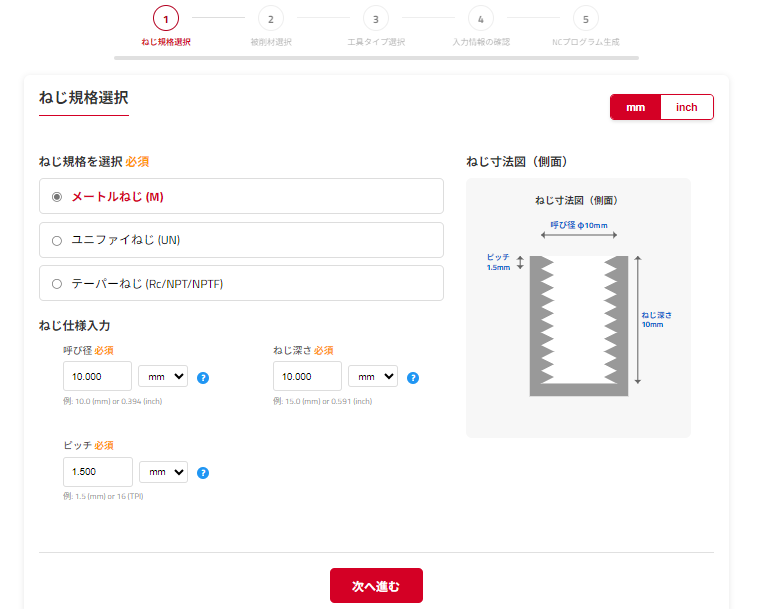Click the thread dimension diagram image

pos(578,308)
